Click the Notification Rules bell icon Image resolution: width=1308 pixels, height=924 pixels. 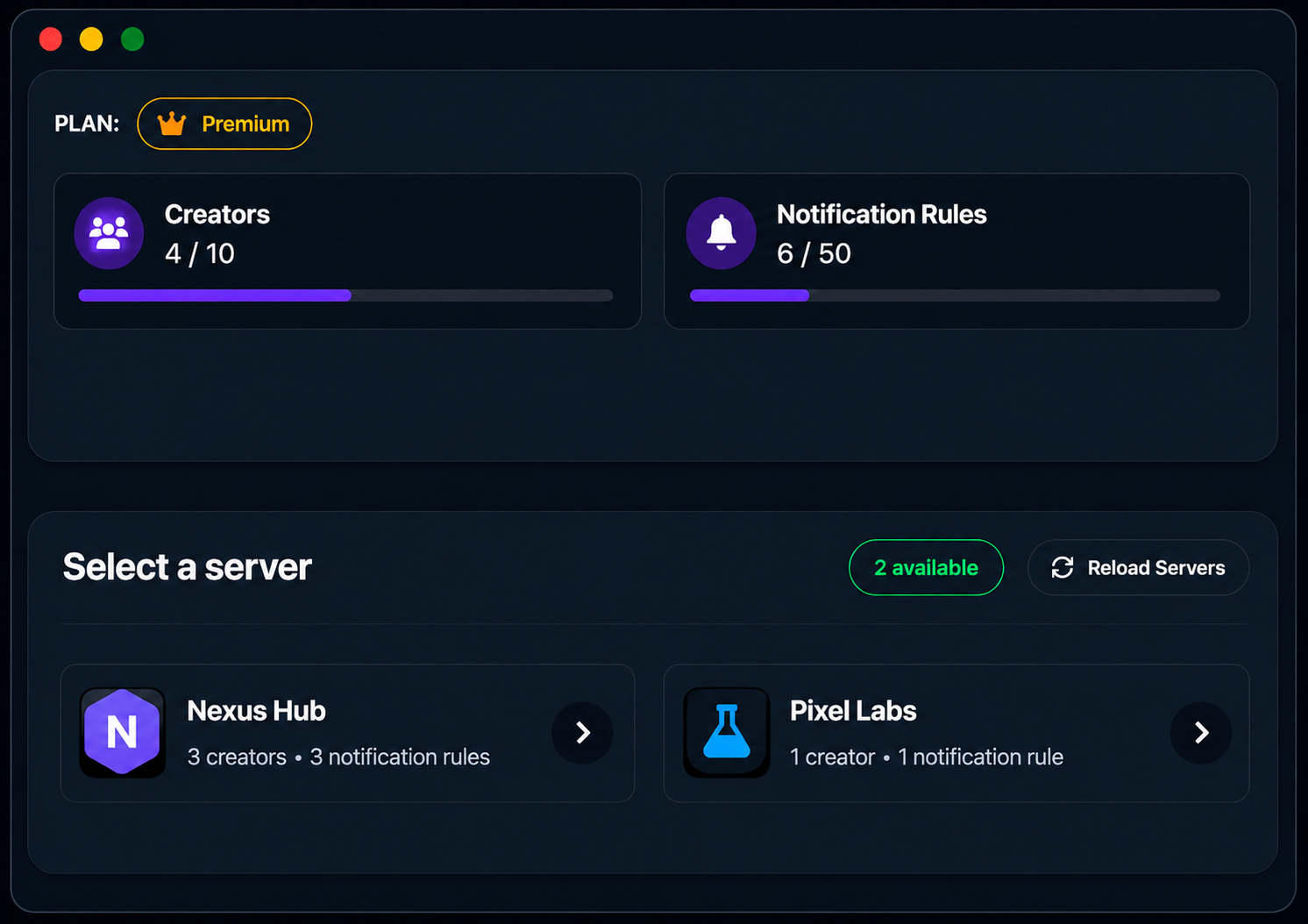(721, 233)
